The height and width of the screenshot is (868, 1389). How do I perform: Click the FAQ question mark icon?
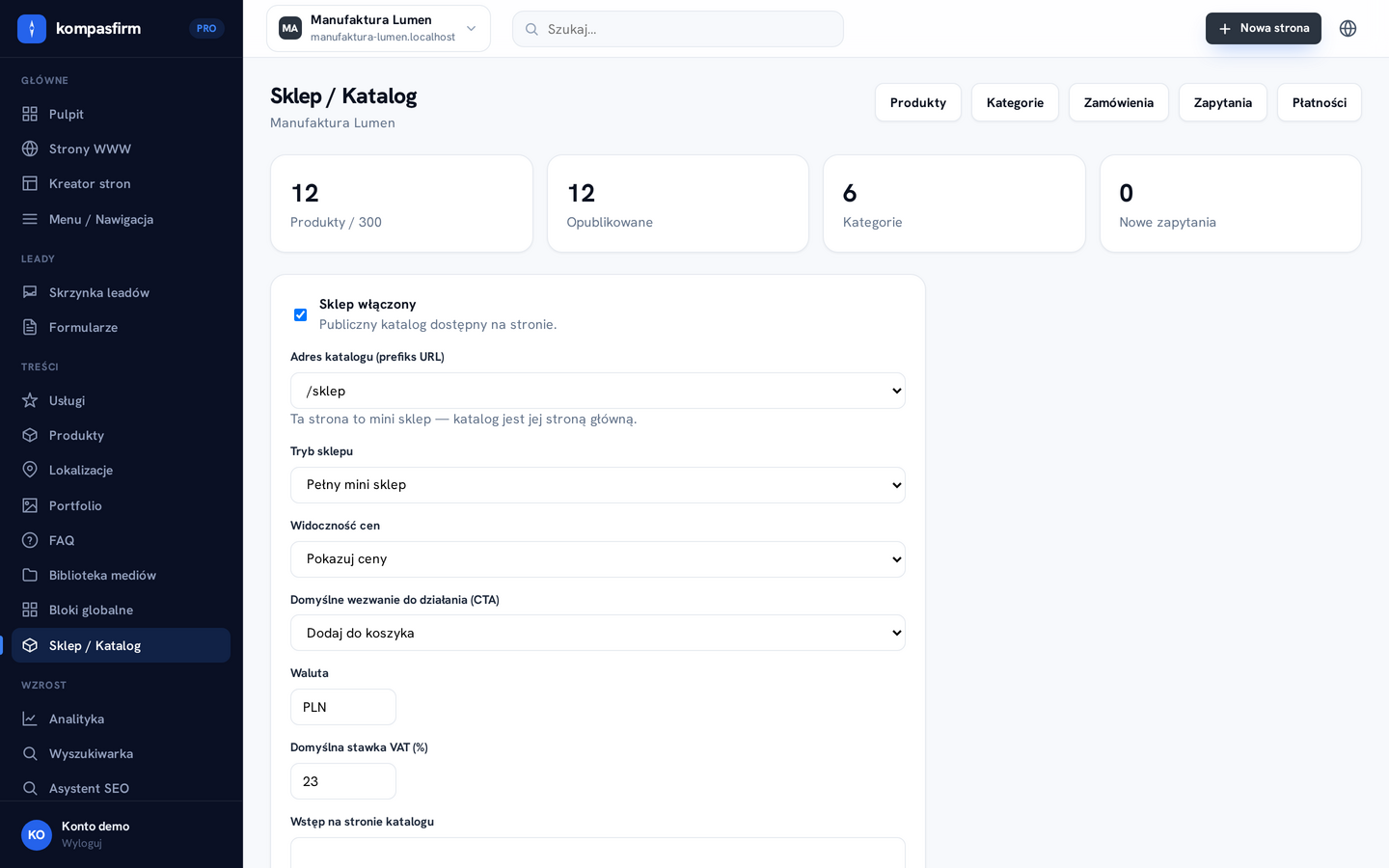30,540
